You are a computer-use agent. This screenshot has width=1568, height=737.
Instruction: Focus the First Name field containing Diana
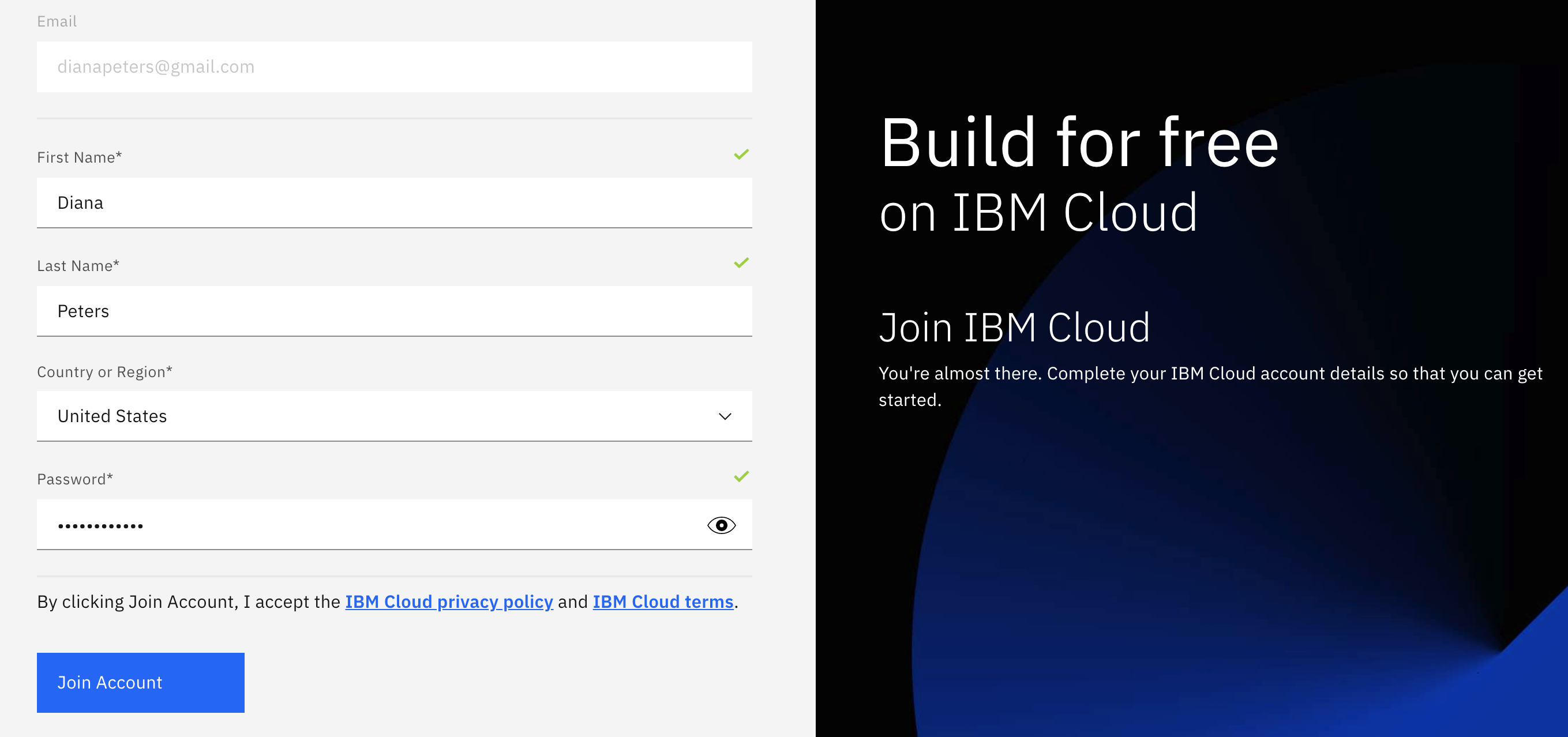click(x=377, y=202)
